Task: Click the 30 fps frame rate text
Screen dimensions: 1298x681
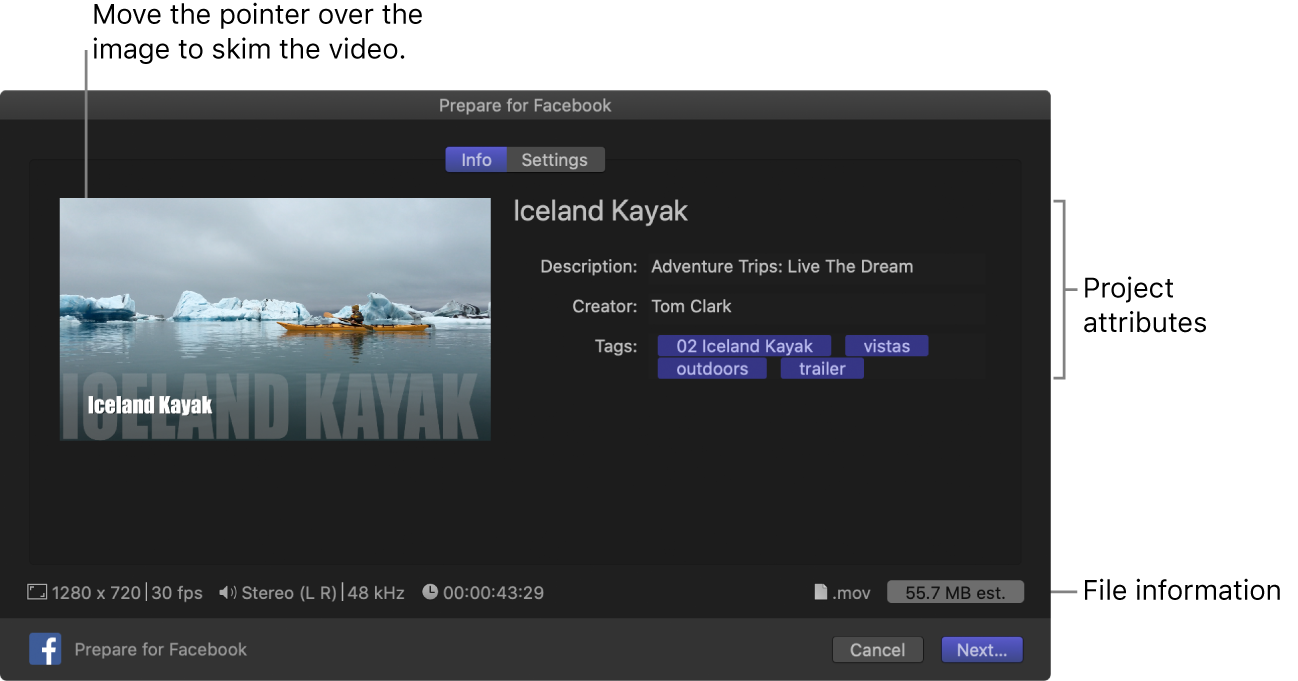Action: point(177,593)
